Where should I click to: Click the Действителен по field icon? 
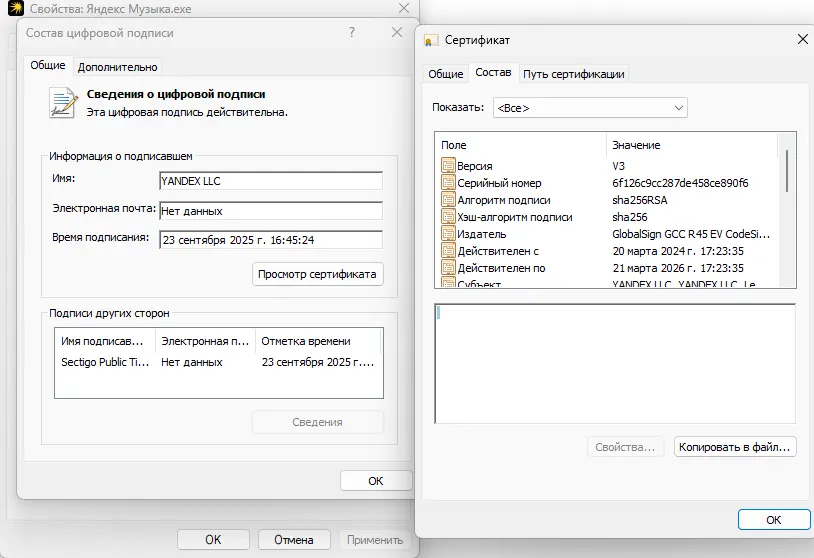pyautogui.click(x=448, y=268)
